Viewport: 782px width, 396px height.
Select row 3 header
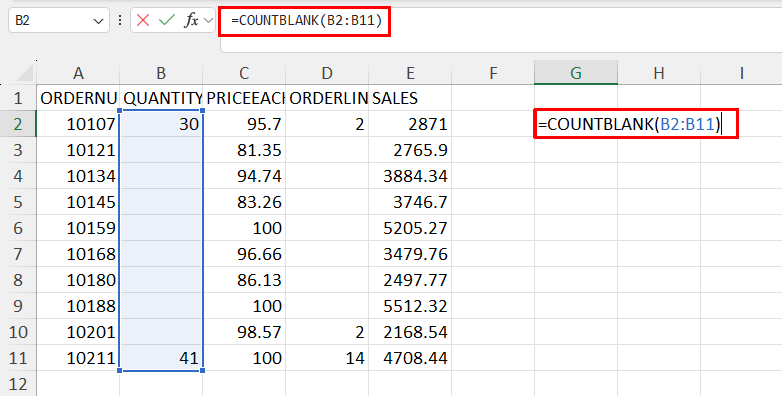click(x=18, y=150)
